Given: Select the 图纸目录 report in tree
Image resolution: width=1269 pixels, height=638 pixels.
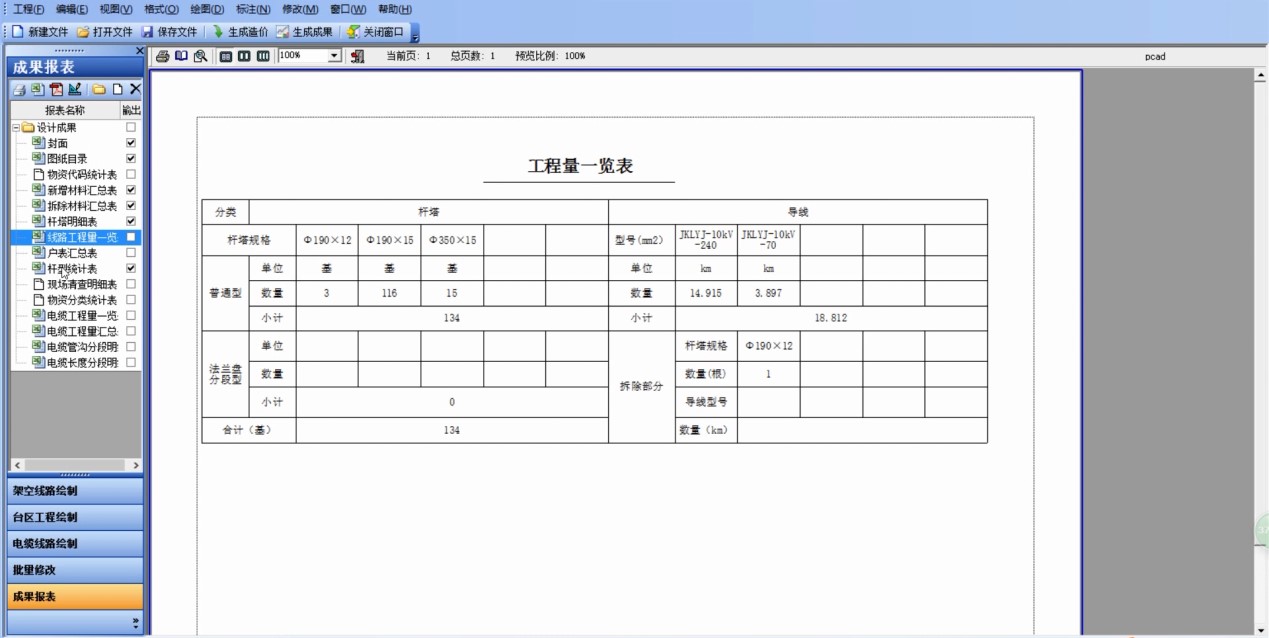Looking at the screenshot, I should (67, 159).
